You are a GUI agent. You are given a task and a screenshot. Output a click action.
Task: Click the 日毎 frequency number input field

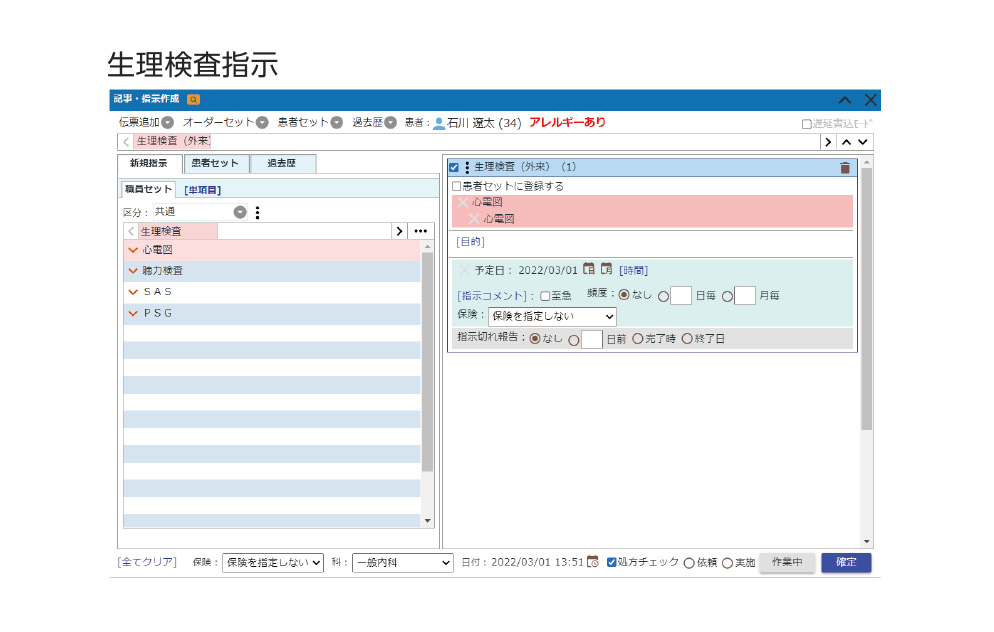pyautogui.click(x=680, y=296)
